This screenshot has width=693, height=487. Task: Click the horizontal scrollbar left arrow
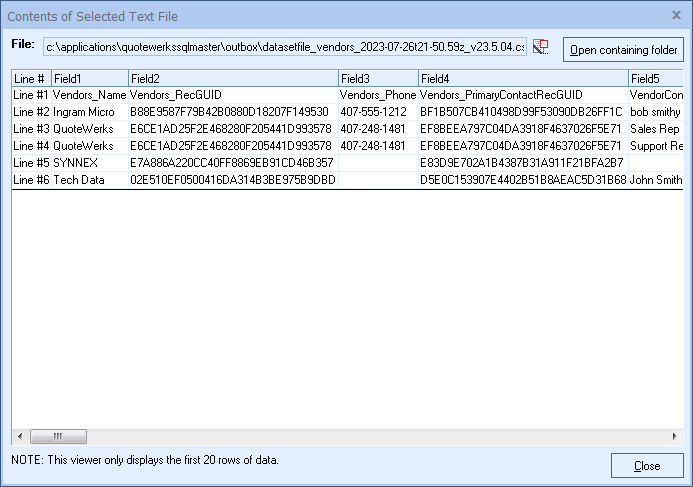pyautogui.click(x=19, y=436)
